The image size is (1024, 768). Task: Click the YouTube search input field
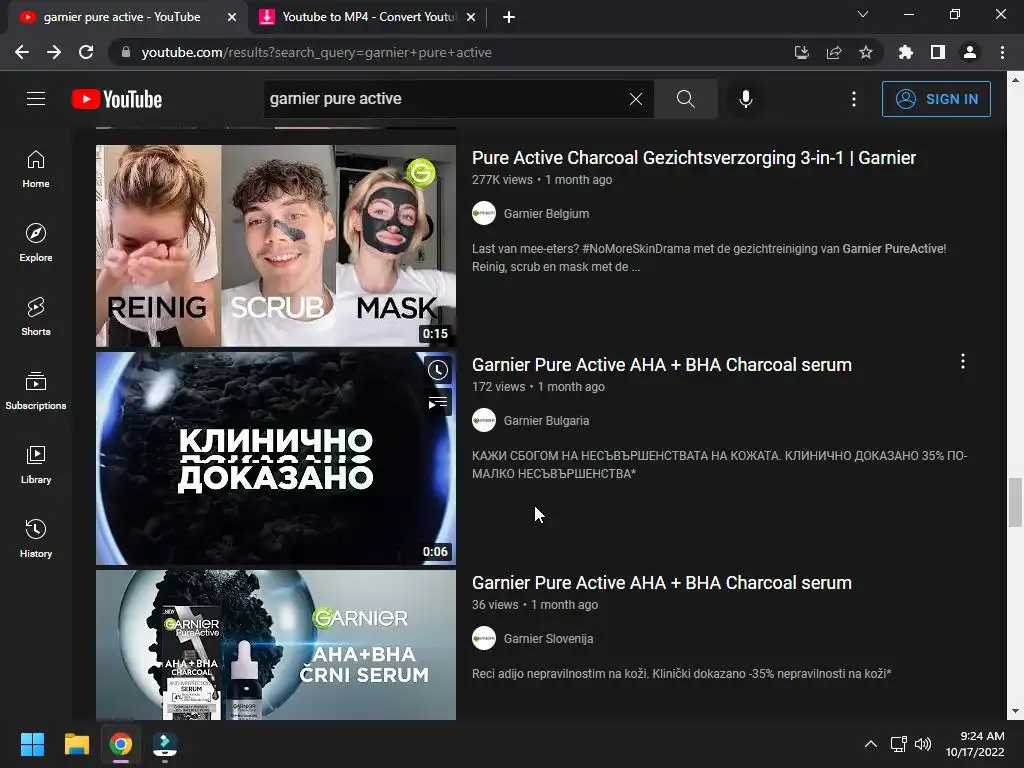coord(444,99)
